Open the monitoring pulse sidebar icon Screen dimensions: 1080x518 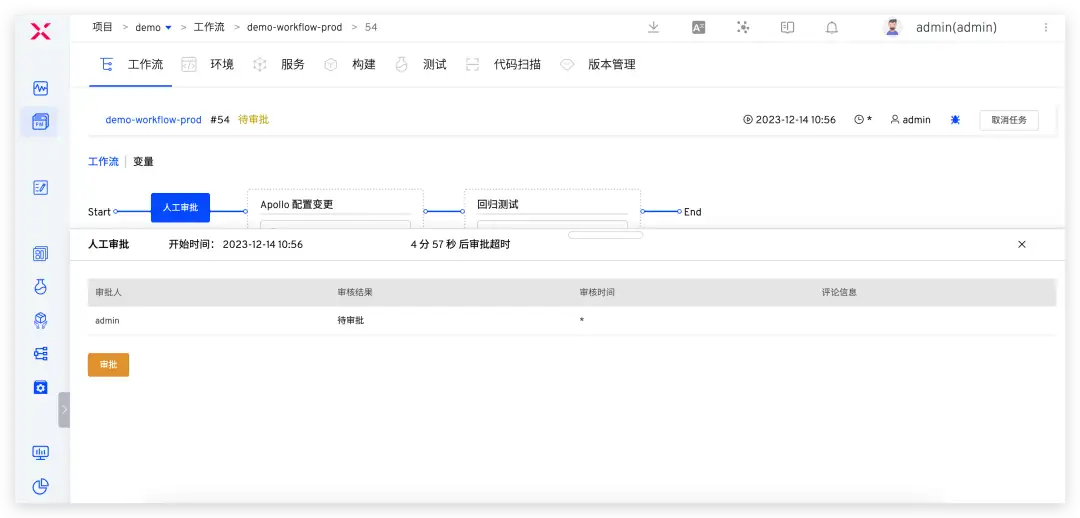(41, 88)
